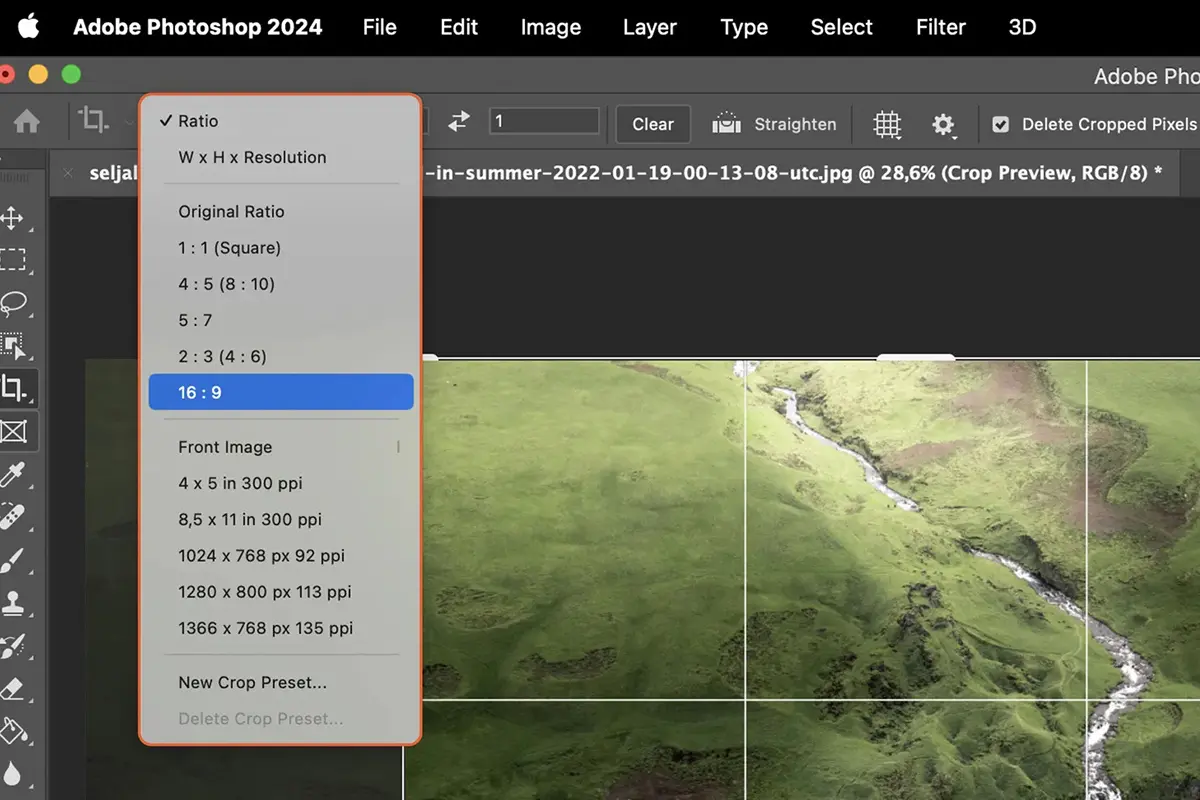Open the crop overlay grid options dropdown
Screen dimensions: 1200x800
(886, 124)
